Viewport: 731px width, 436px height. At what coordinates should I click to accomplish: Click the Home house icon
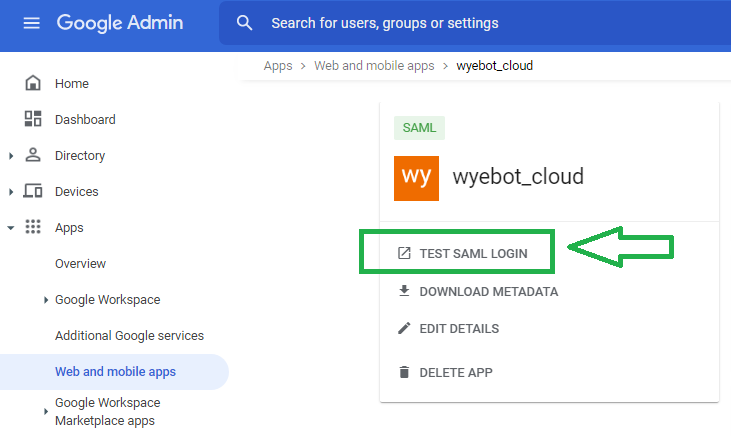[x=33, y=83]
